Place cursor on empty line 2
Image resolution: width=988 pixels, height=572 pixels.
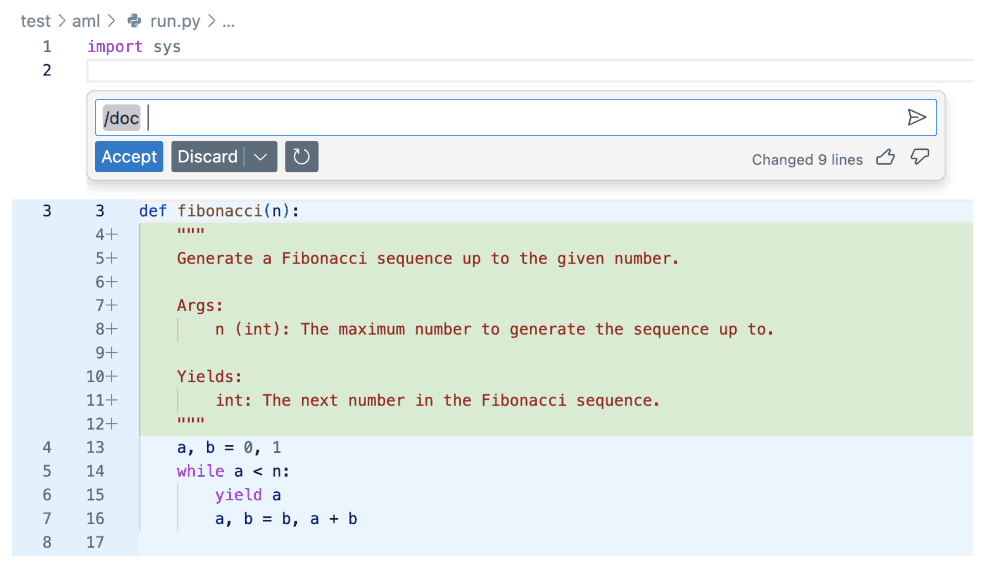click(529, 71)
